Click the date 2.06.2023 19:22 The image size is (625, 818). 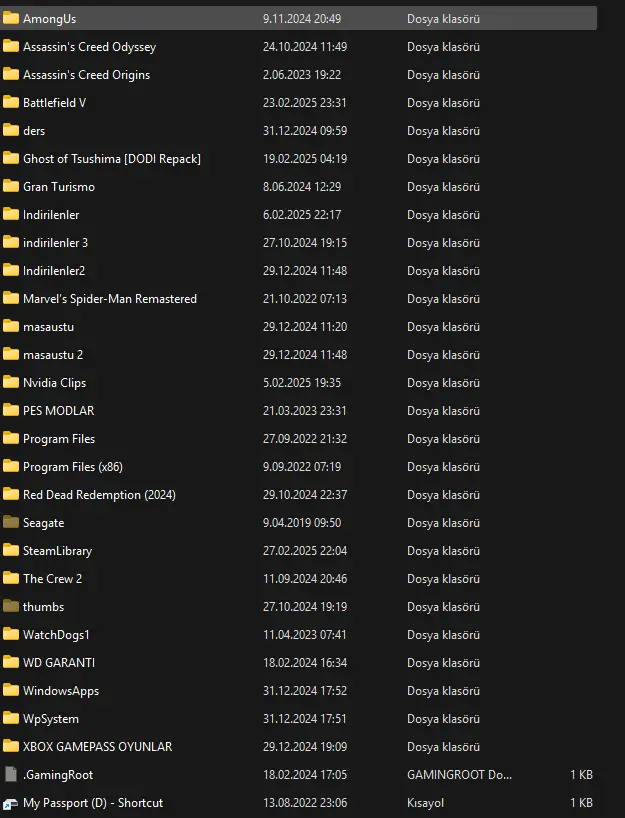point(302,75)
